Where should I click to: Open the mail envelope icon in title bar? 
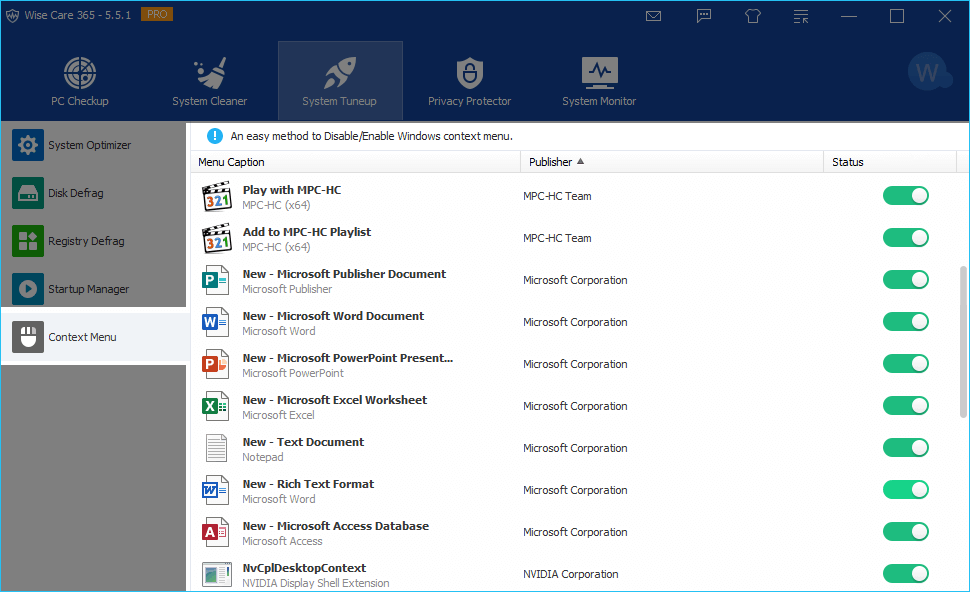[x=653, y=16]
